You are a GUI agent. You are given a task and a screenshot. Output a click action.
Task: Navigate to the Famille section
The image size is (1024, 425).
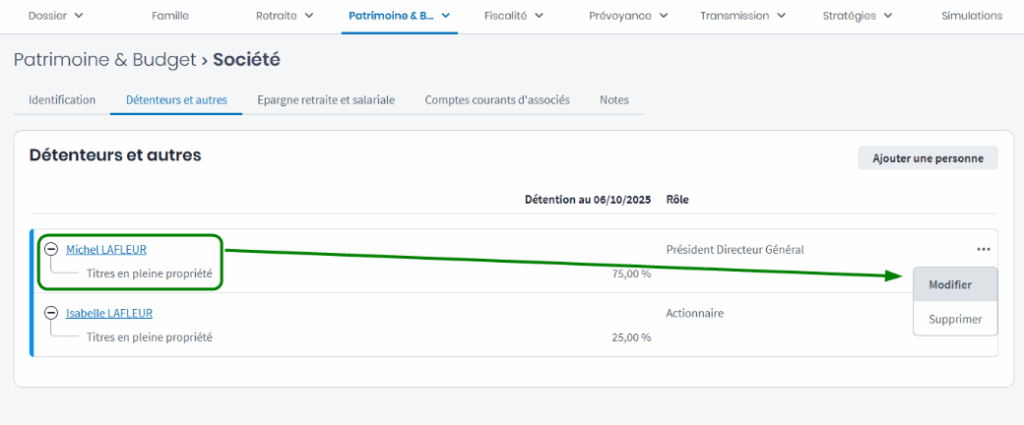click(170, 16)
